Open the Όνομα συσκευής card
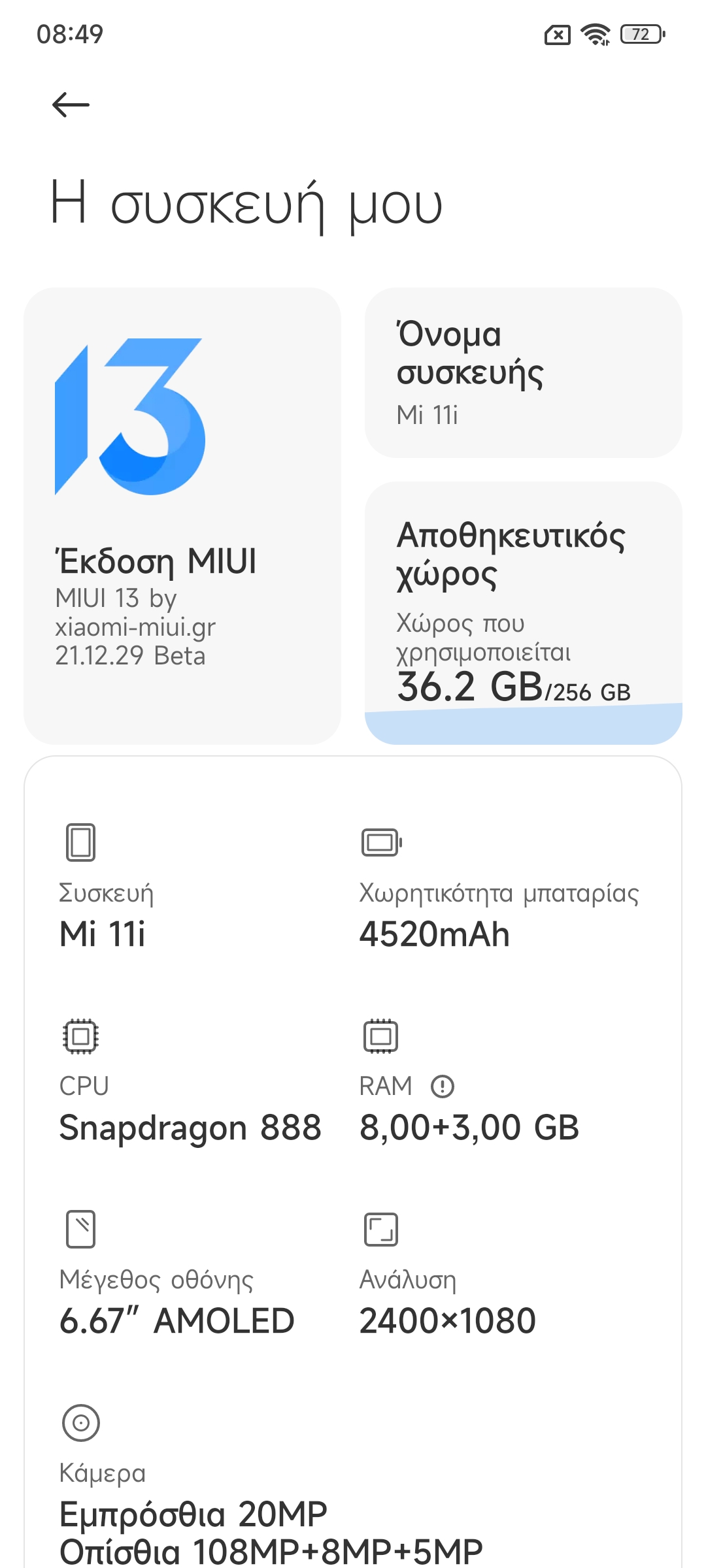 point(523,373)
